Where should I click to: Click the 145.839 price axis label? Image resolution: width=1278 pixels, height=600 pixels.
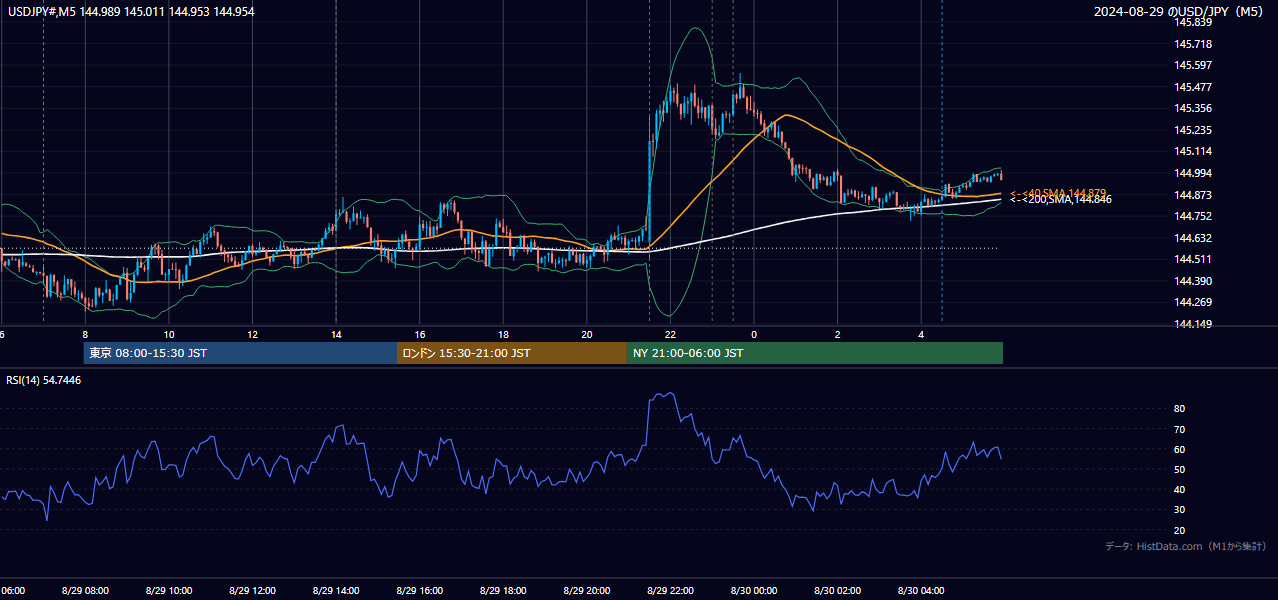[1193, 22]
